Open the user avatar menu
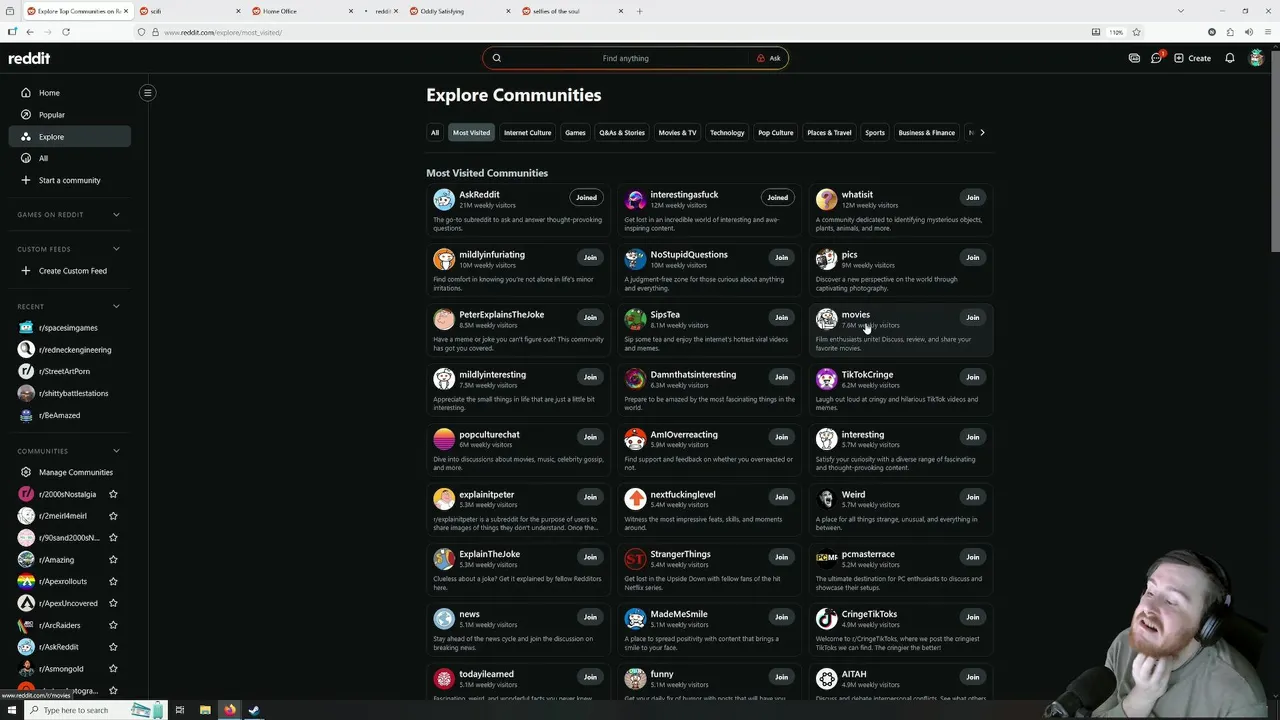This screenshot has height=720, width=1280. 1256,58
